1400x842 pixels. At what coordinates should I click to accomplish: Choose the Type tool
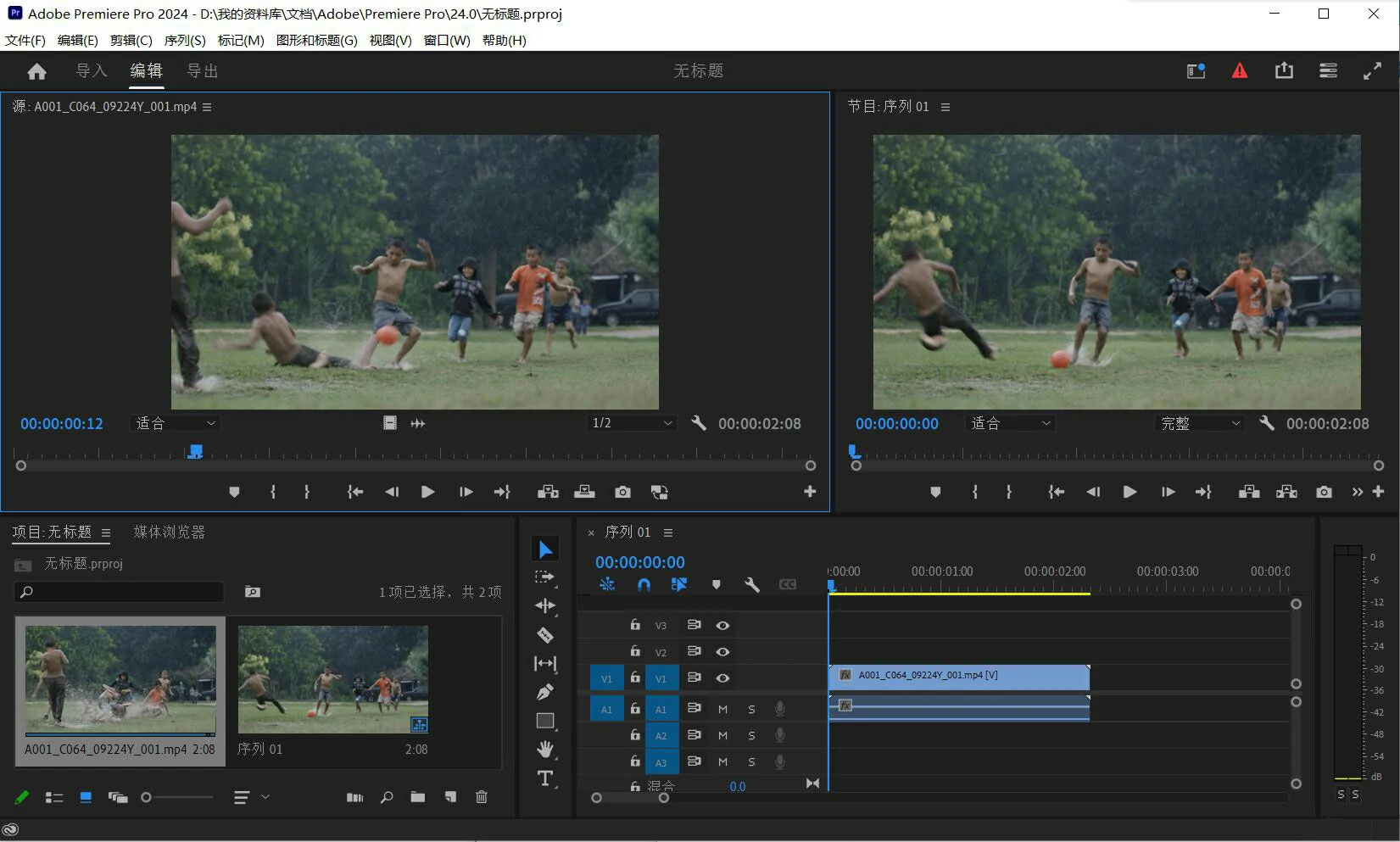coord(545,778)
